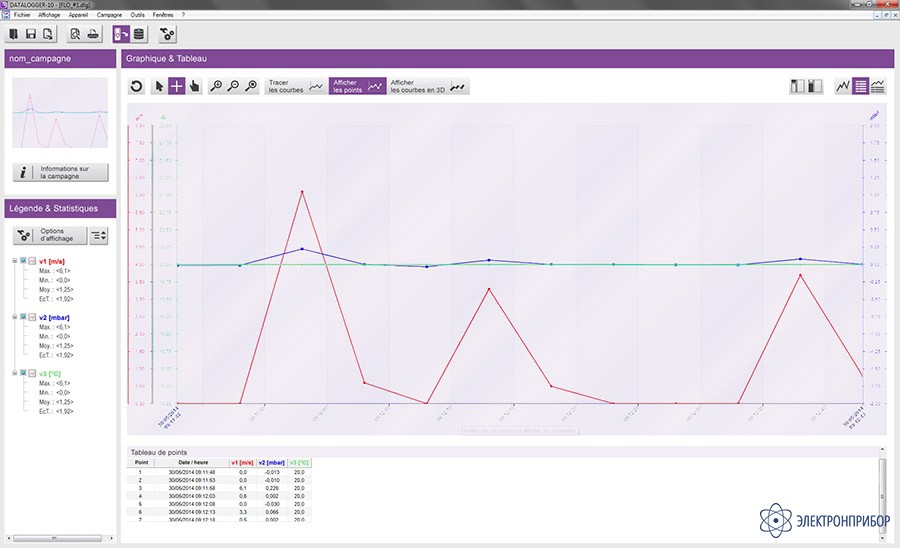Open the Fenêtres menu
Image resolution: width=900 pixels, height=548 pixels.
pos(164,15)
